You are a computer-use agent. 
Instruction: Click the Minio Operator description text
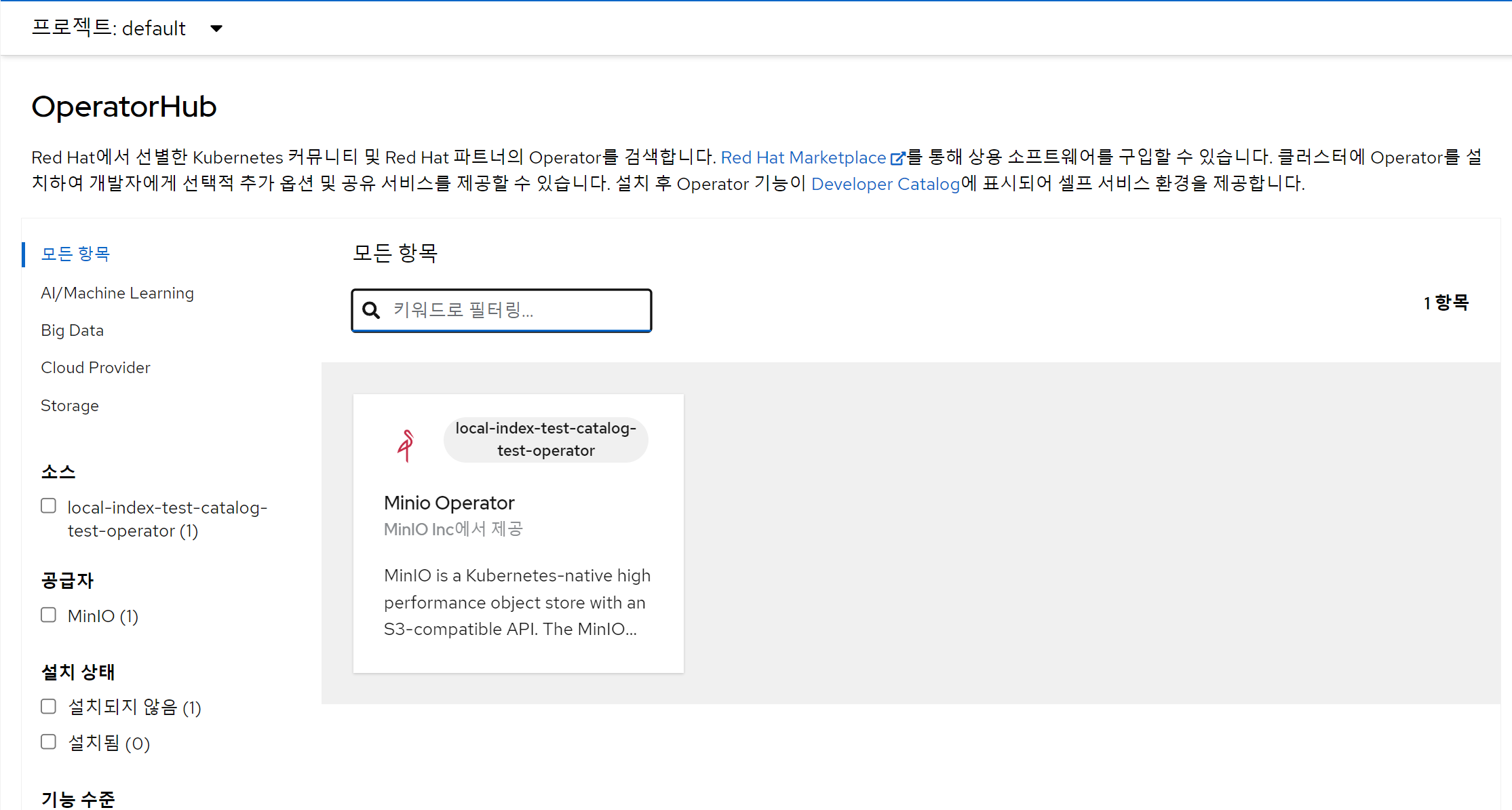[x=517, y=602]
